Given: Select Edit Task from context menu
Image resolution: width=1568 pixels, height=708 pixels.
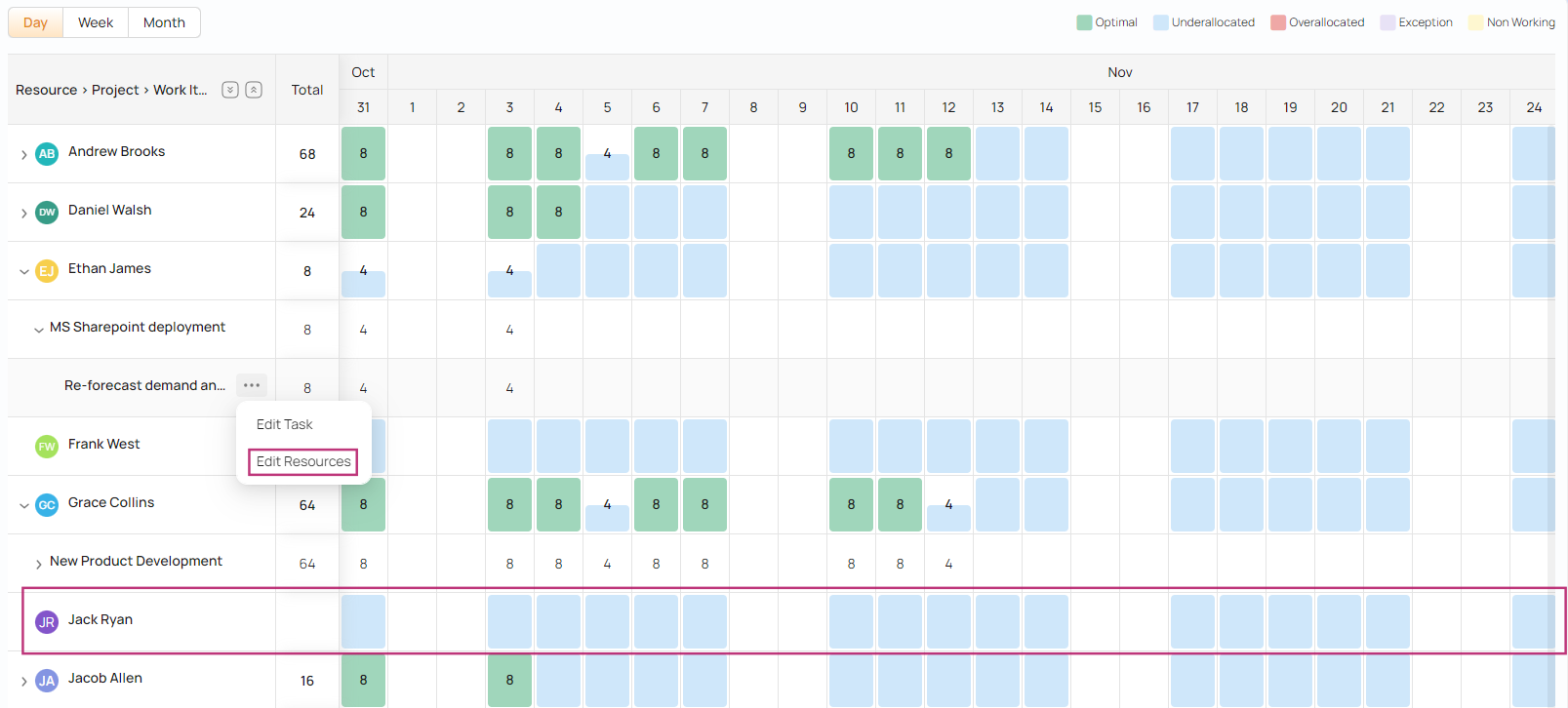Looking at the screenshot, I should 285,424.
